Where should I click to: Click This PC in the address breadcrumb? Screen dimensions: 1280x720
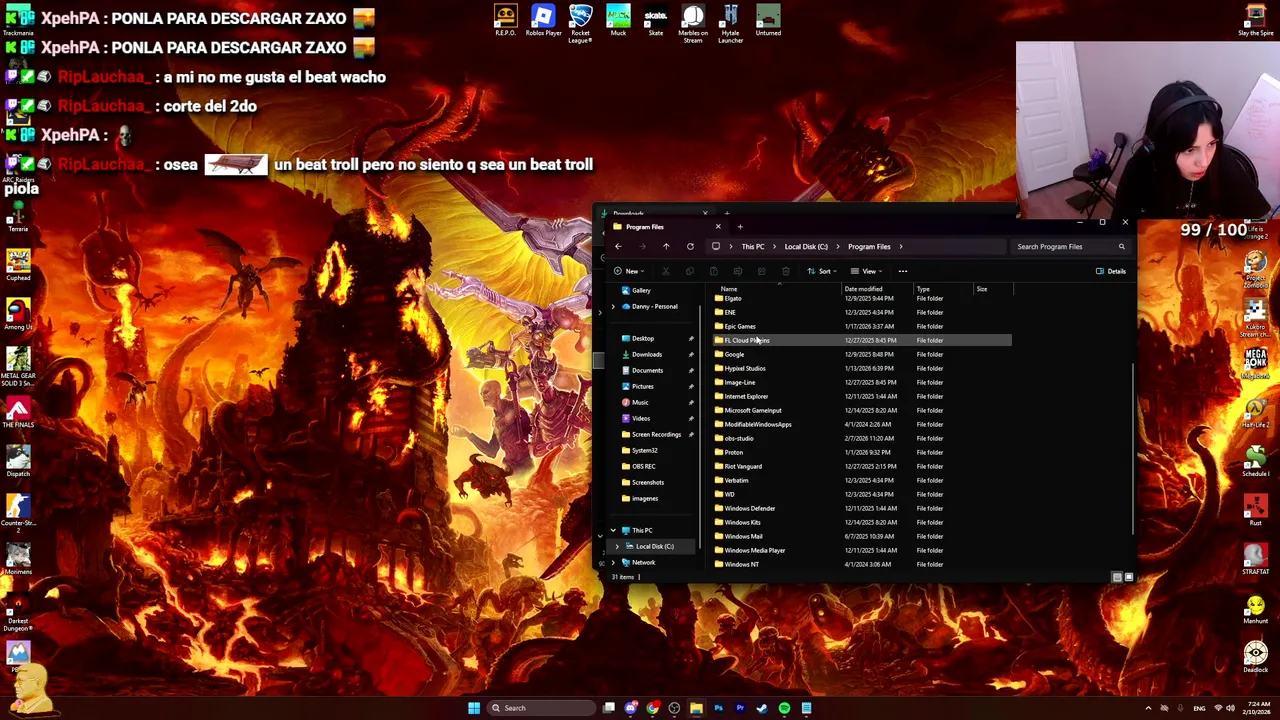pyautogui.click(x=753, y=247)
